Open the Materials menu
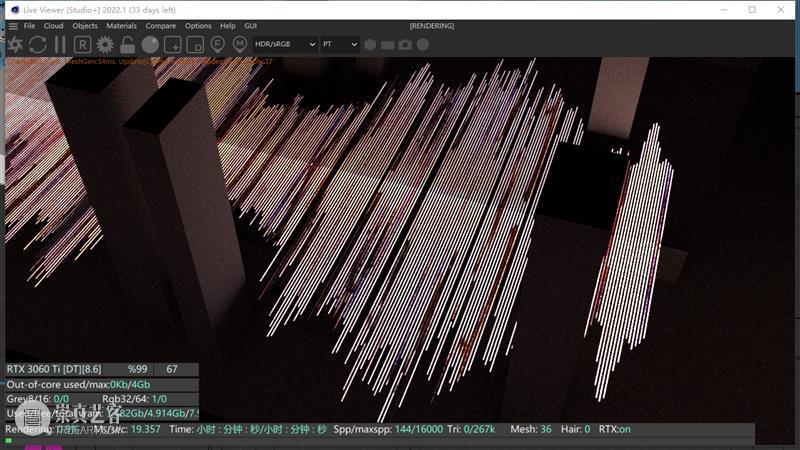This screenshot has width=800, height=450. click(x=121, y=26)
